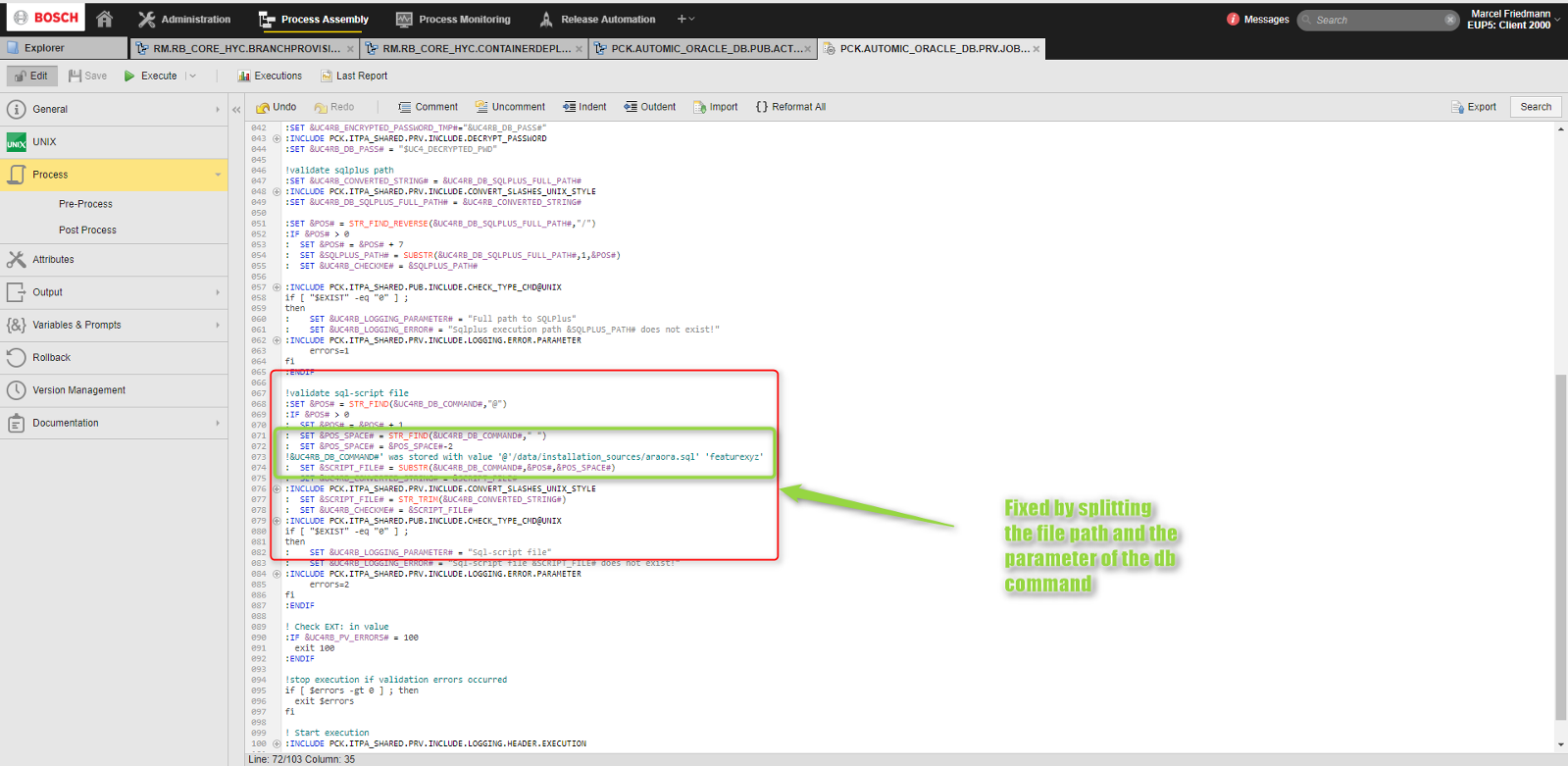Open user menu for Marcel Friedmann

1513,19
